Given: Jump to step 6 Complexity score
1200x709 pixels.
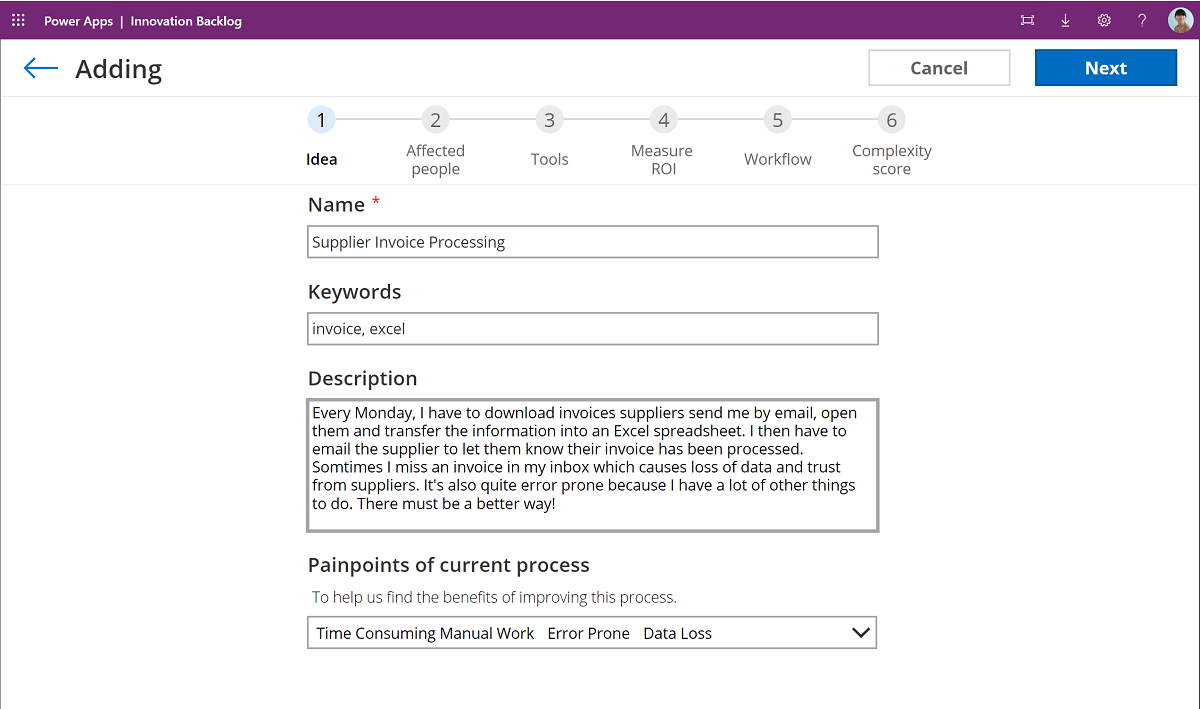Looking at the screenshot, I should click(891, 119).
